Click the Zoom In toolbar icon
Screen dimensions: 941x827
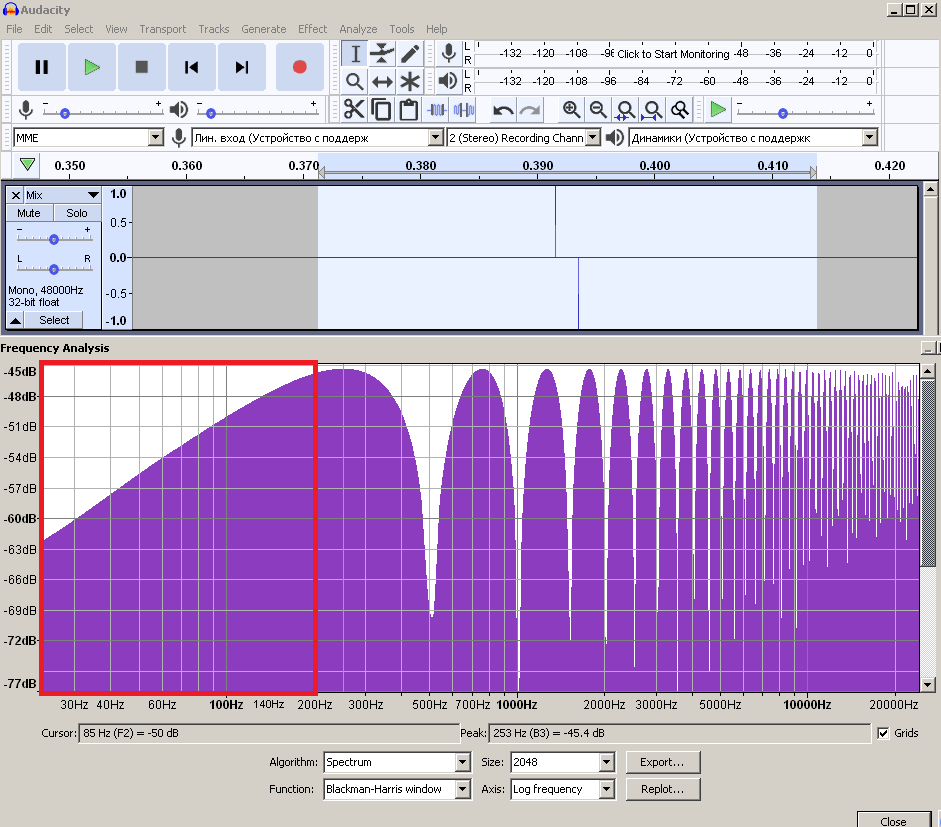(x=571, y=110)
